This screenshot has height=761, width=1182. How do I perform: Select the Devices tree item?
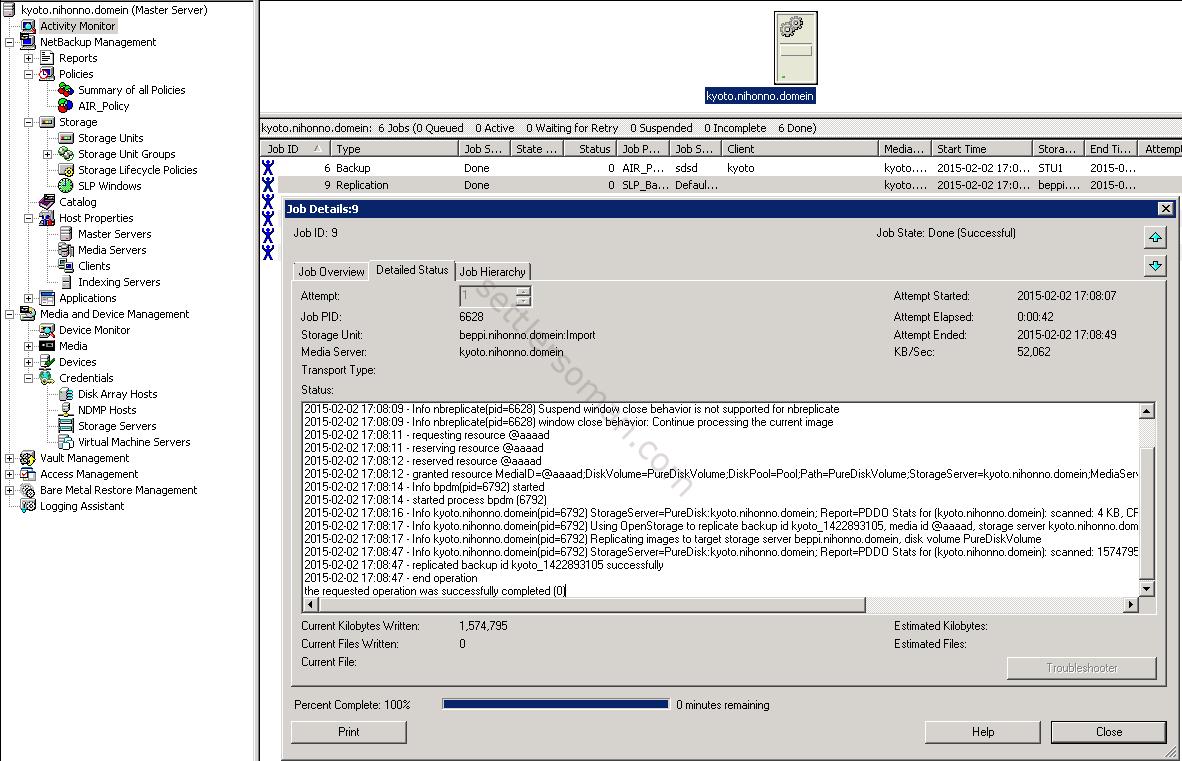tap(78, 362)
